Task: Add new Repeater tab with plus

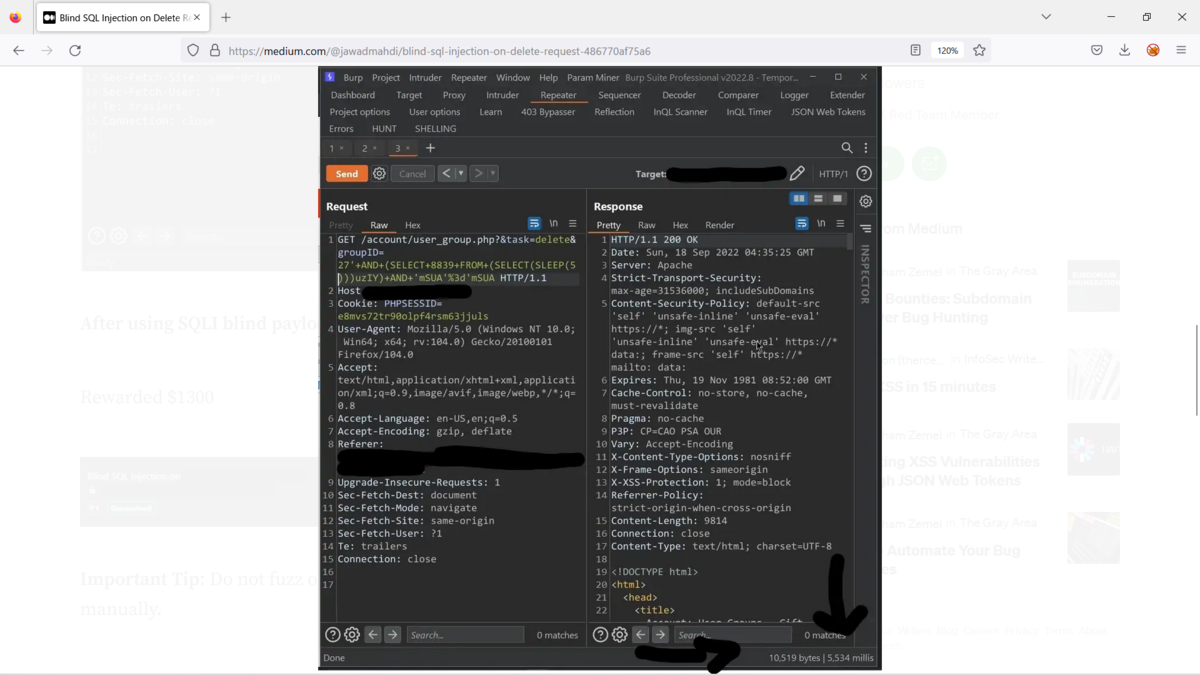Action: click(x=430, y=148)
